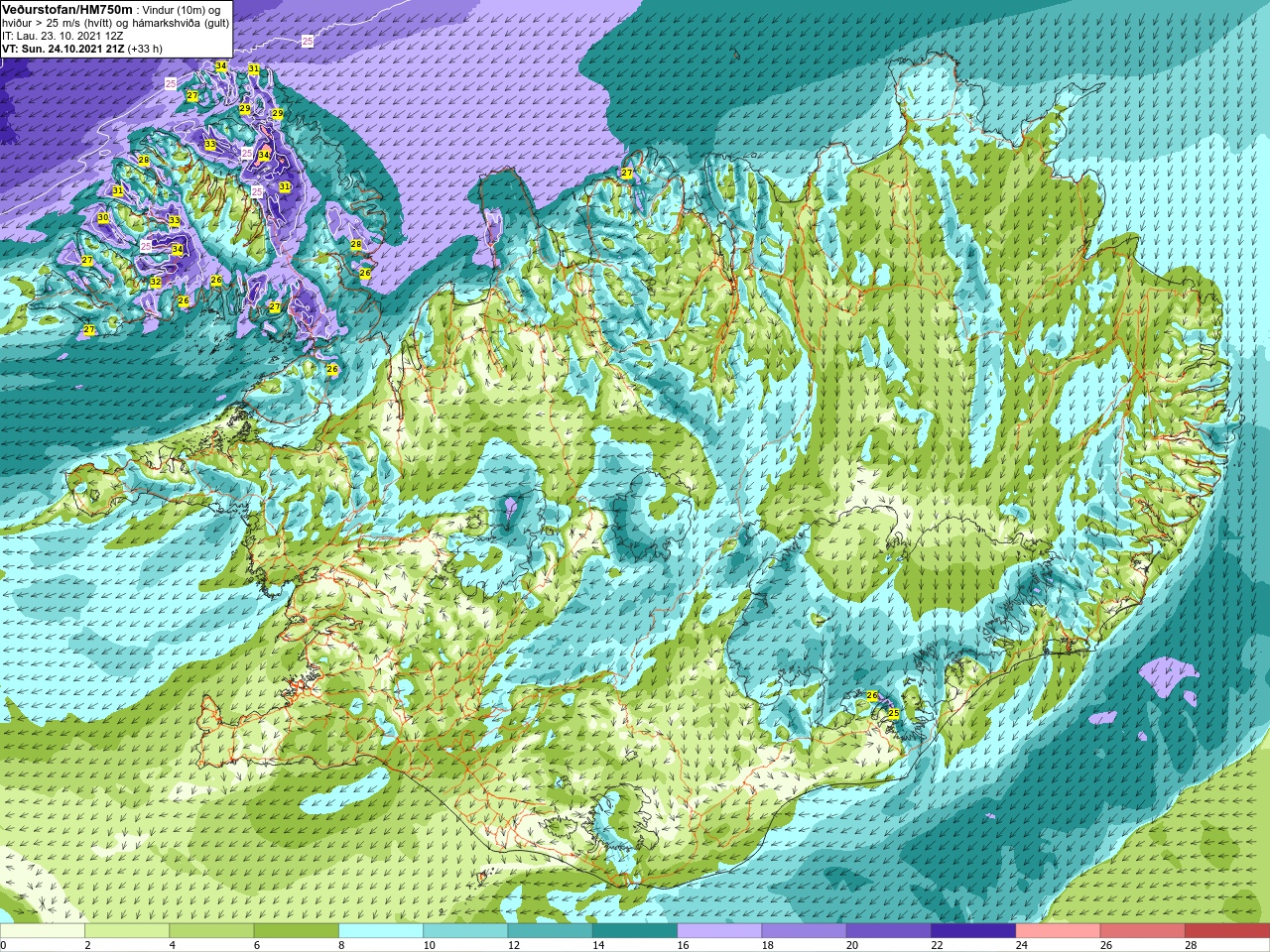
Task: Click the 'Veðurstofan/HM750m' title text
Action: click(67, 9)
